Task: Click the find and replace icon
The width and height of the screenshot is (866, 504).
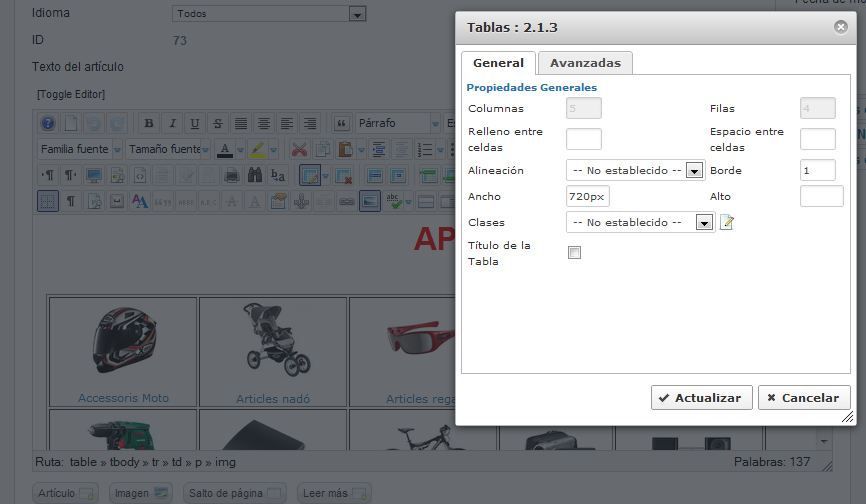Action: (x=278, y=176)
